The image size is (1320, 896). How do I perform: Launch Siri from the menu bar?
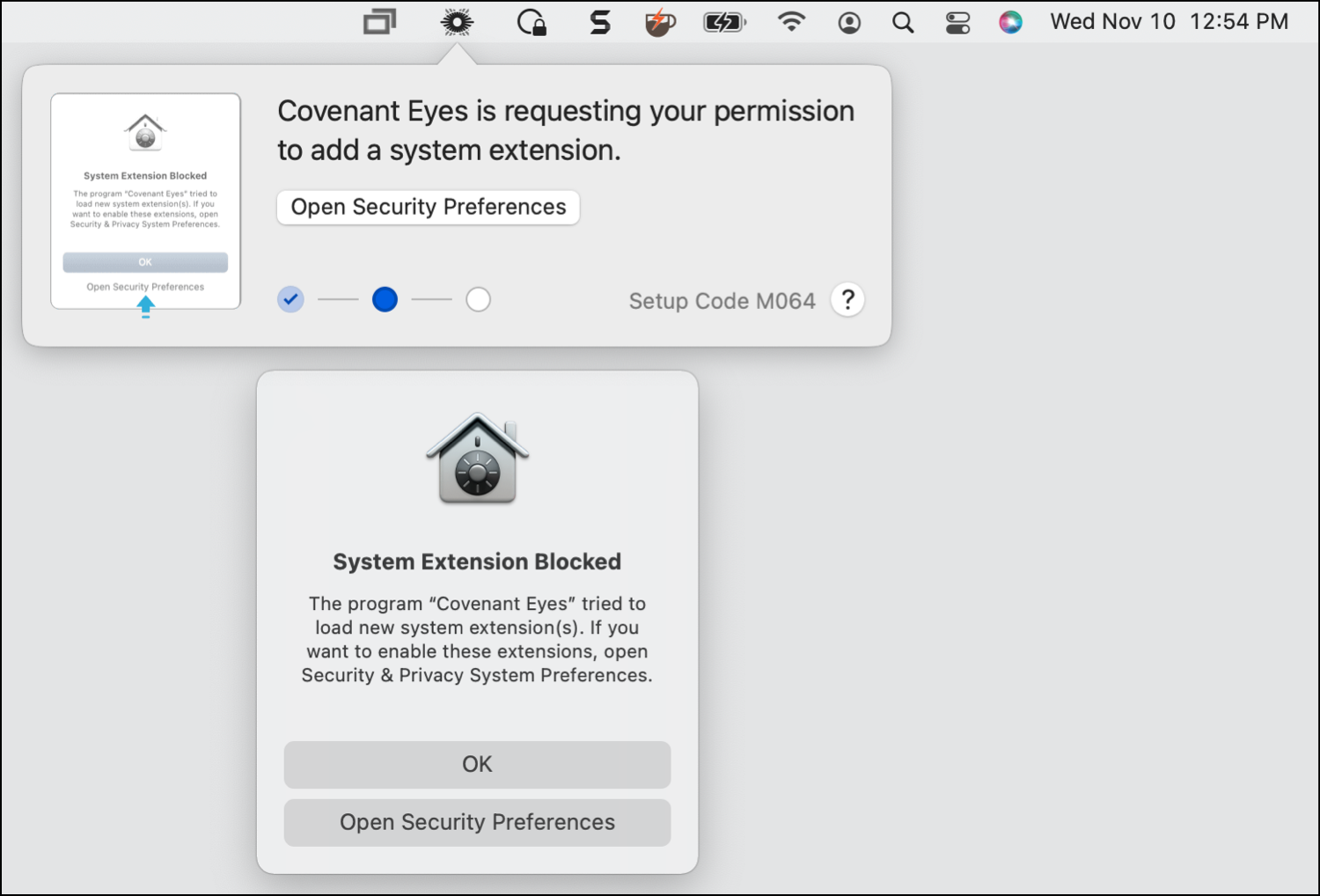[1010, 23]
